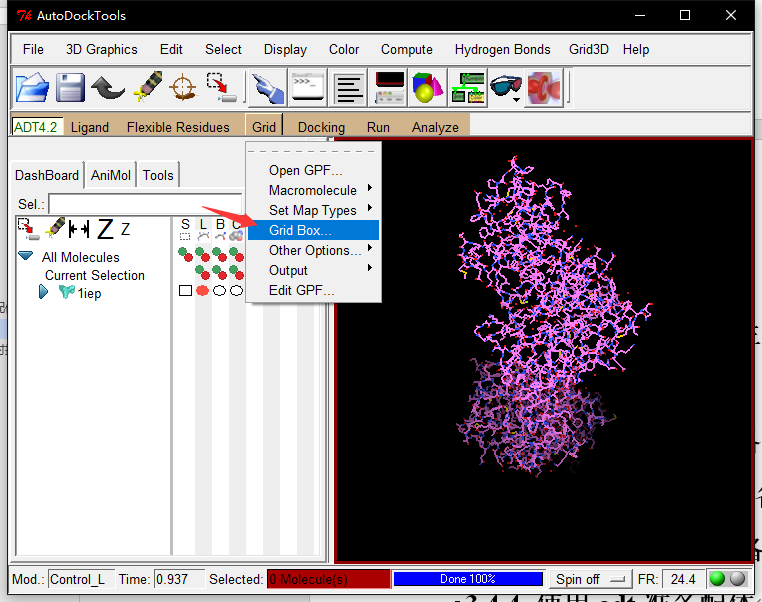Expand the 1iep molecule node
This screenshot has width=762, height=602.
43,292
